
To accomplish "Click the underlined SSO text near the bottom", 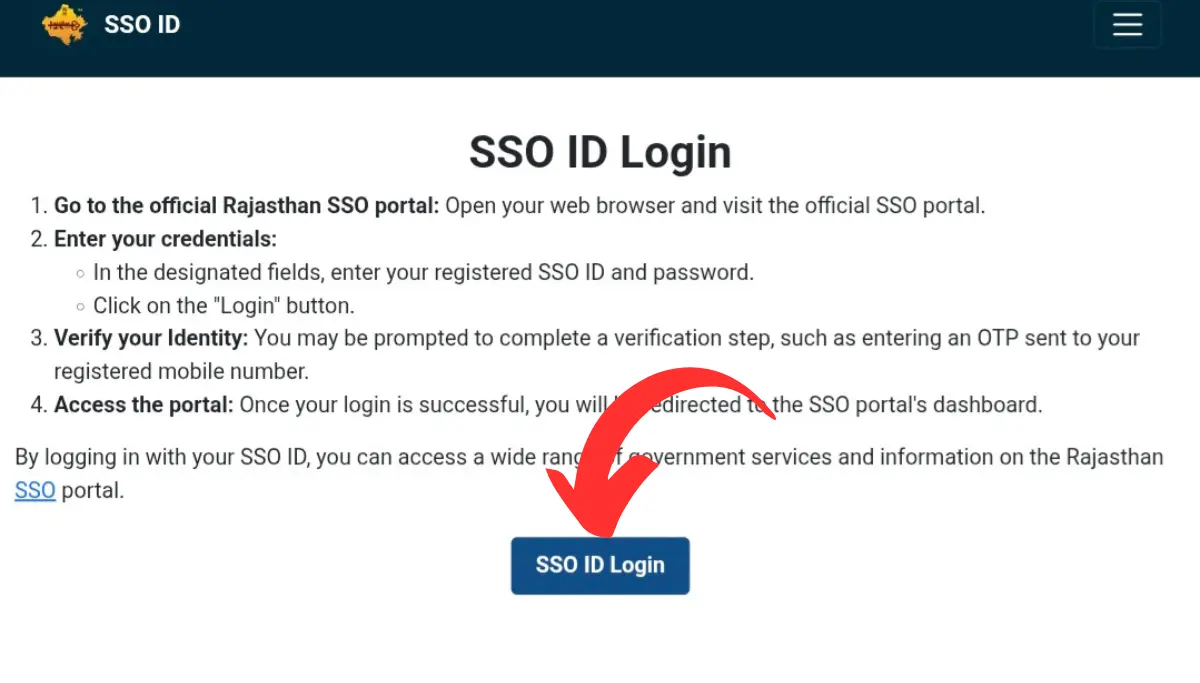I will point(34,490).
